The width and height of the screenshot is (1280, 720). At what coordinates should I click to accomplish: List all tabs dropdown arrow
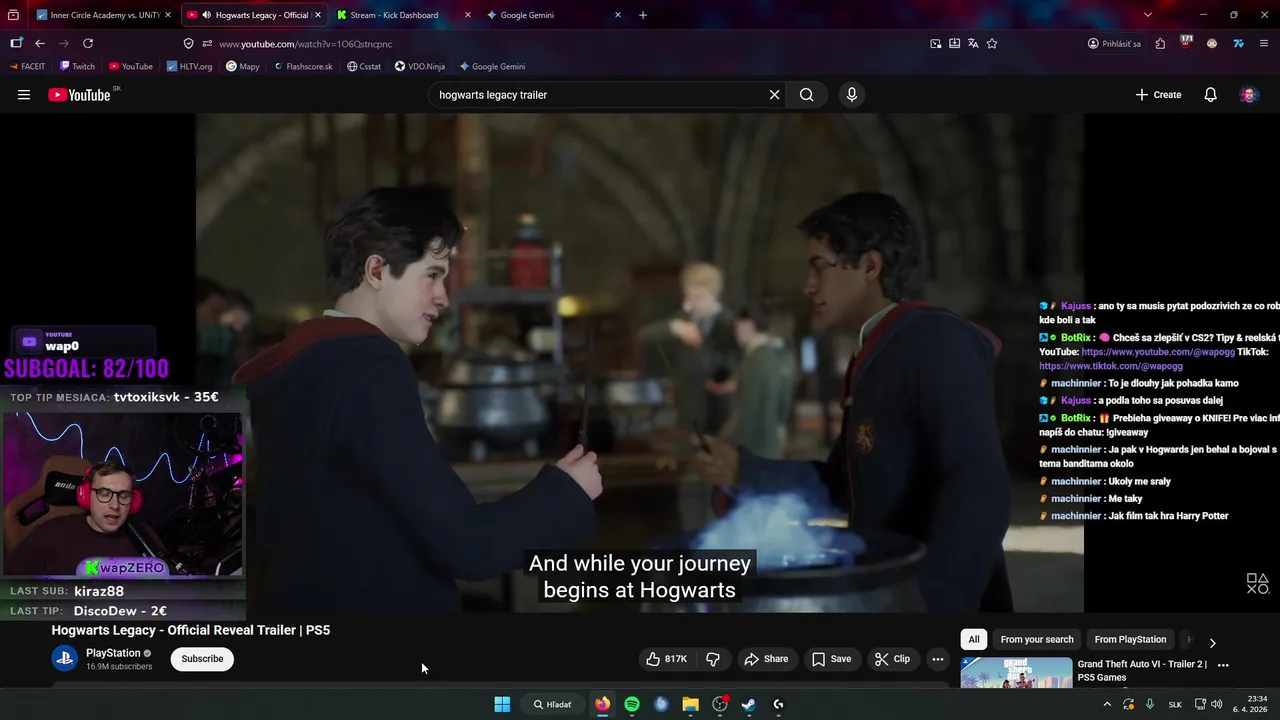pyautogui.click(x=1148, y=15)
